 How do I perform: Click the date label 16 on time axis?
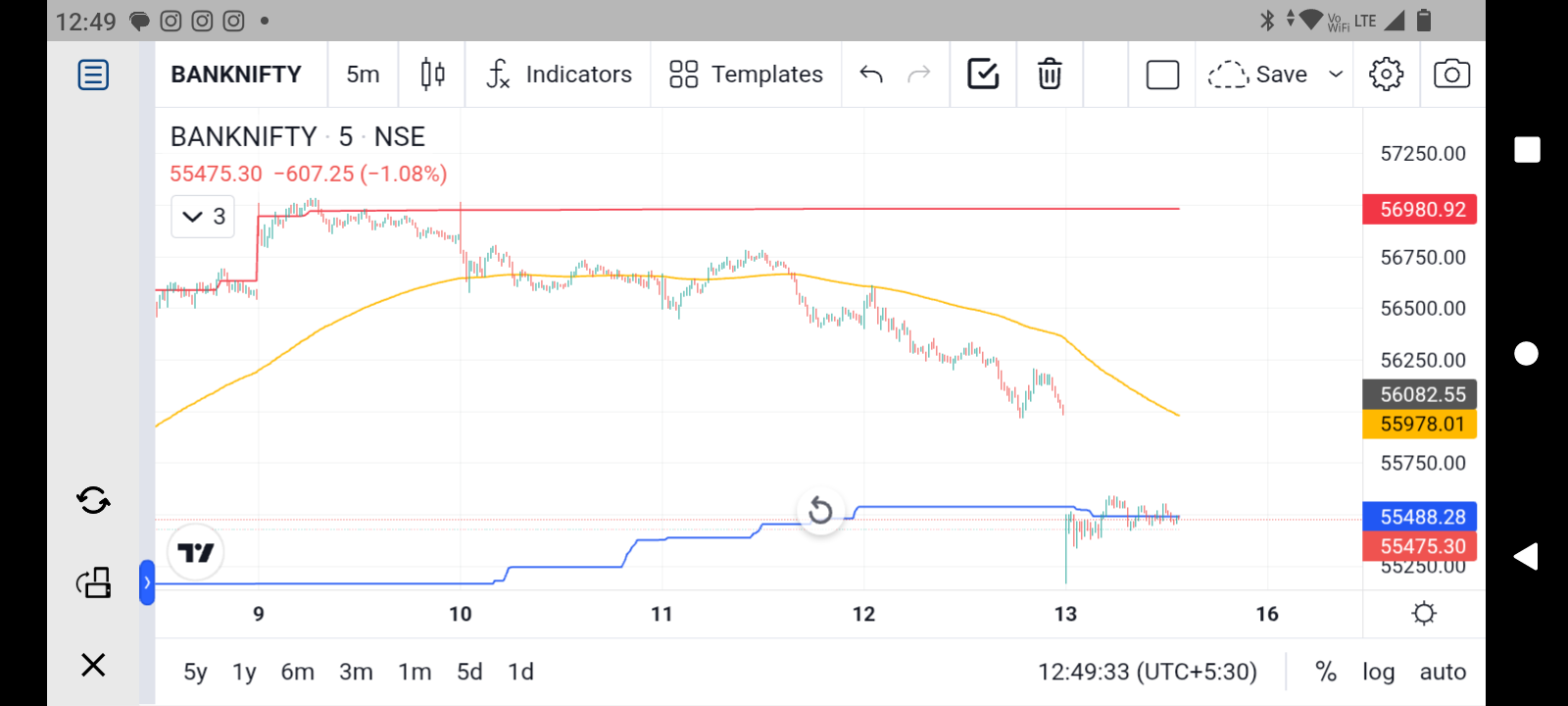[x=1267, y=614]
